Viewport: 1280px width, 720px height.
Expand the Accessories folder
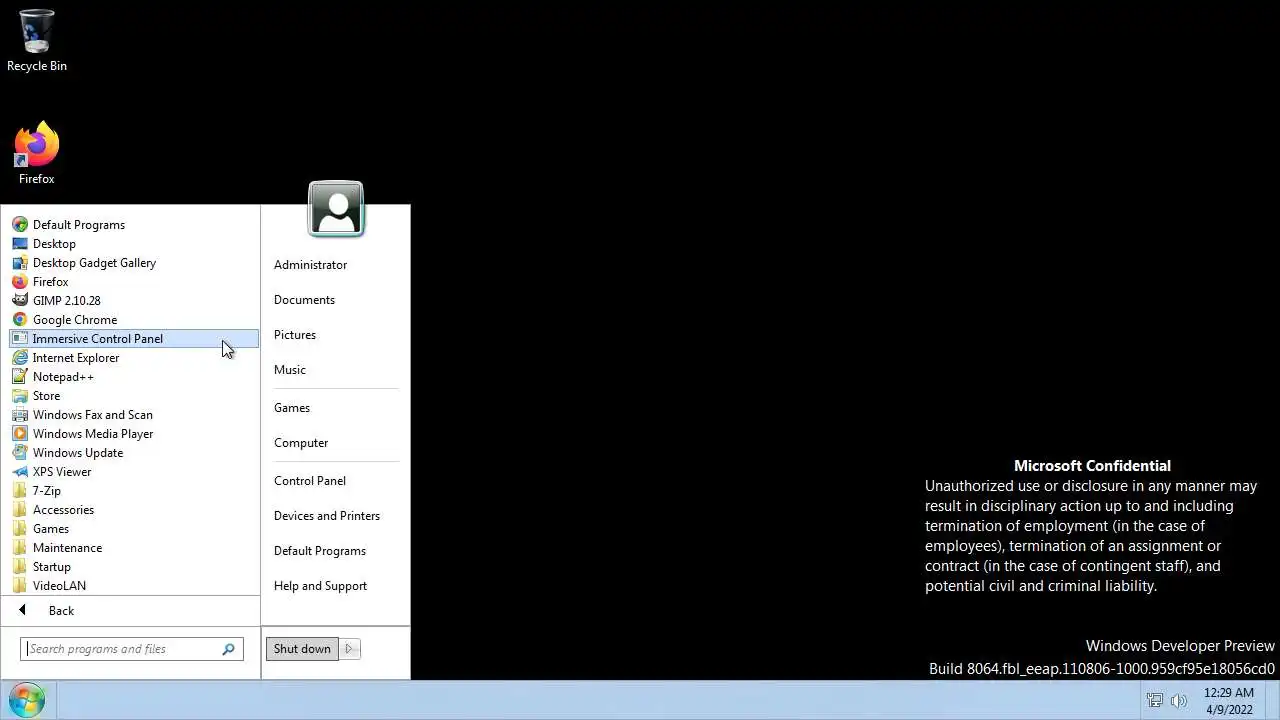point(135,510)
